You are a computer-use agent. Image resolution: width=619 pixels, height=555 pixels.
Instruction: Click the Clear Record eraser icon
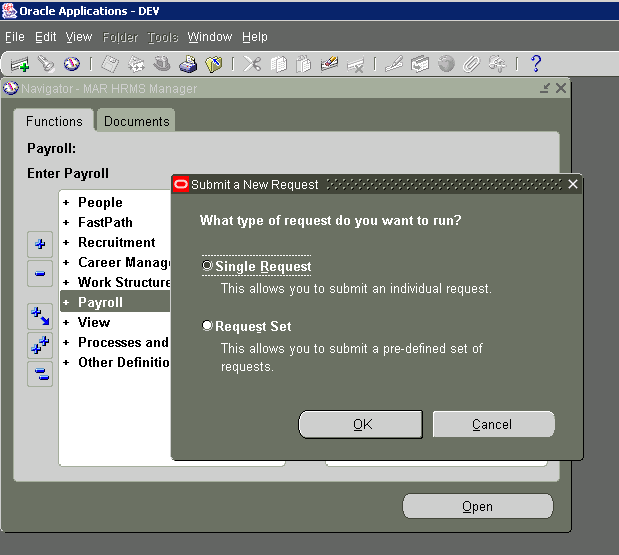(x=329, y=64)
